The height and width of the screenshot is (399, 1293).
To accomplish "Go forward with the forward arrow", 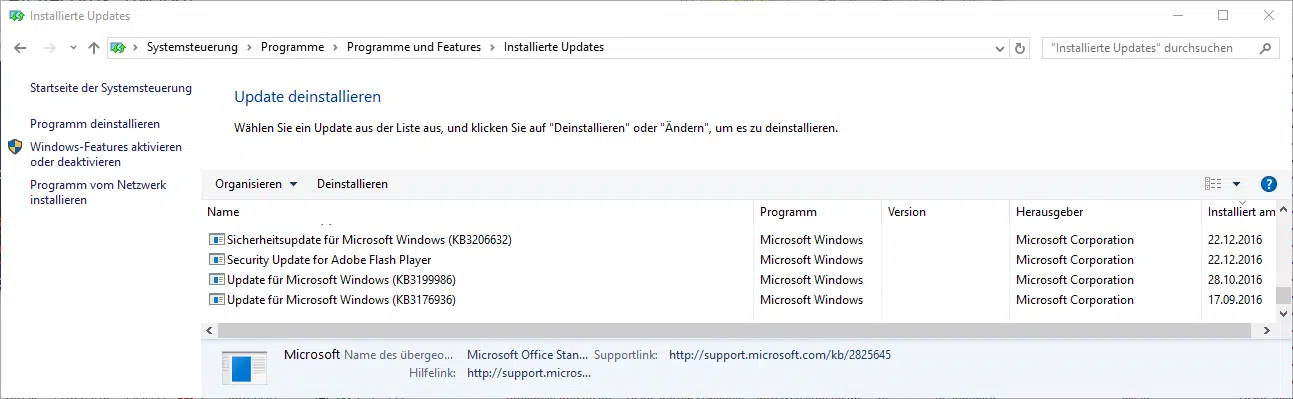I will 50,48.
